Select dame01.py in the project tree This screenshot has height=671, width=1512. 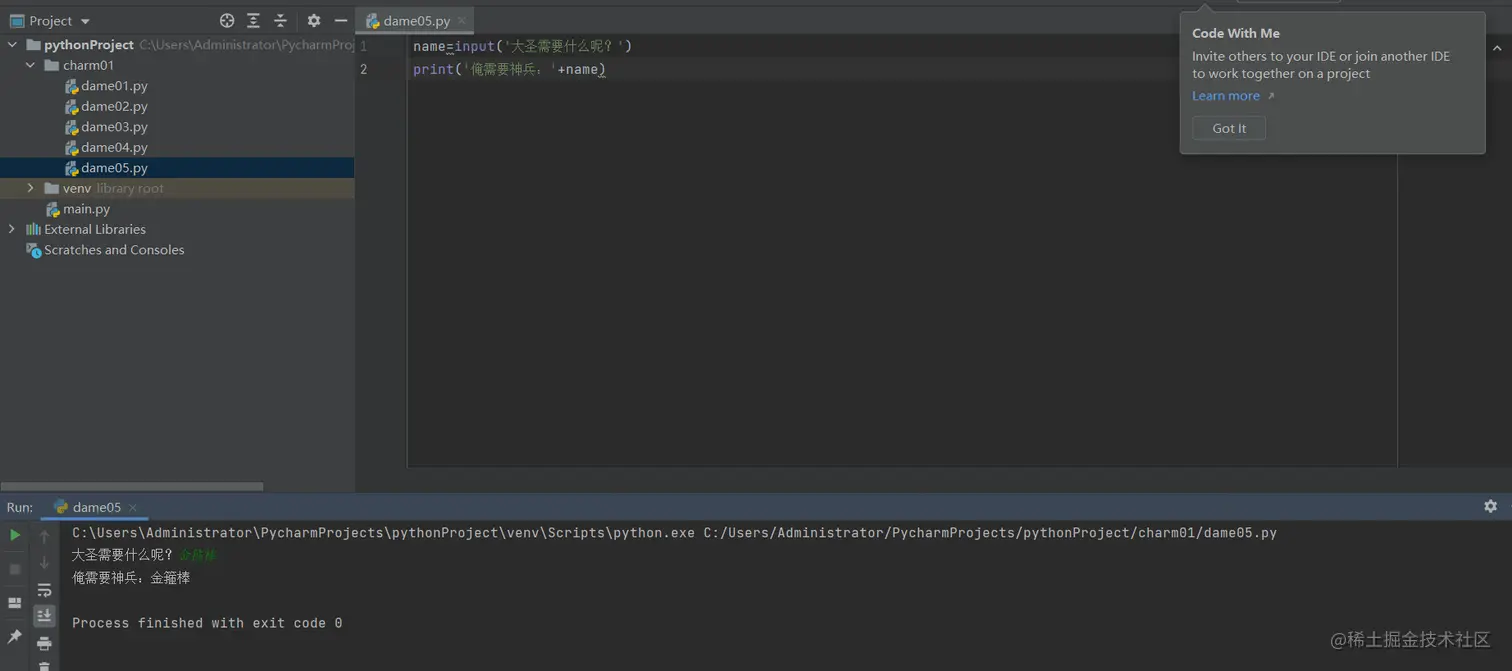(114, 86)
